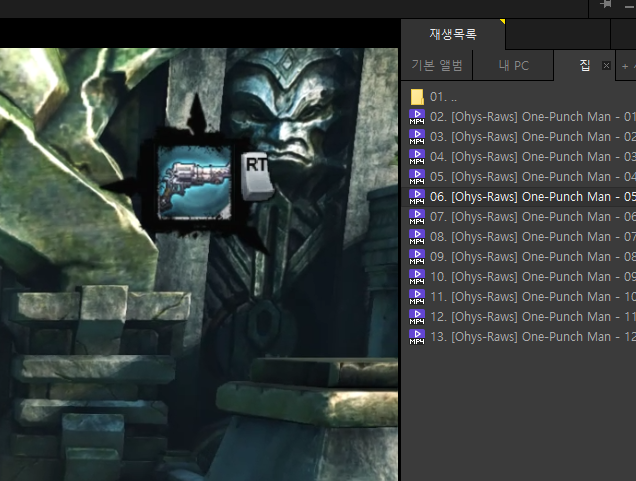Switch to the 기본 앨범 tab
The height and width of the screenshot is (481, 636).
pos(437,66)
